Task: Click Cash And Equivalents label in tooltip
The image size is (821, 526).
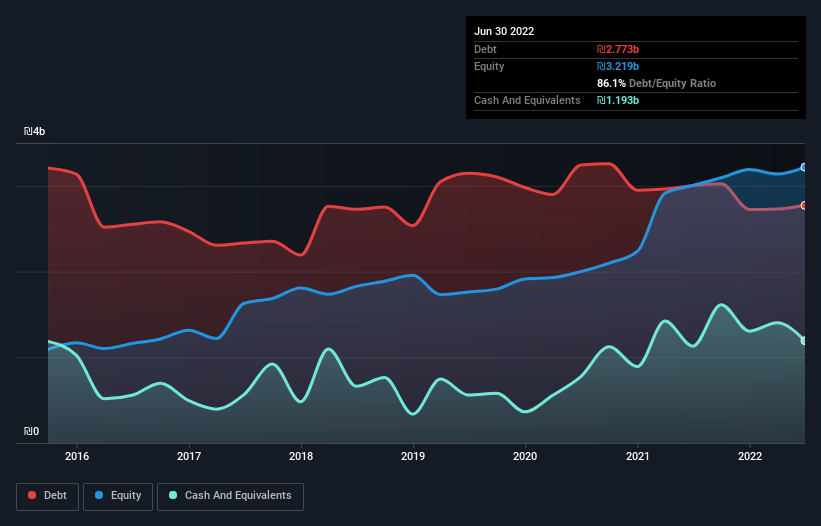Action: [527, 100]
